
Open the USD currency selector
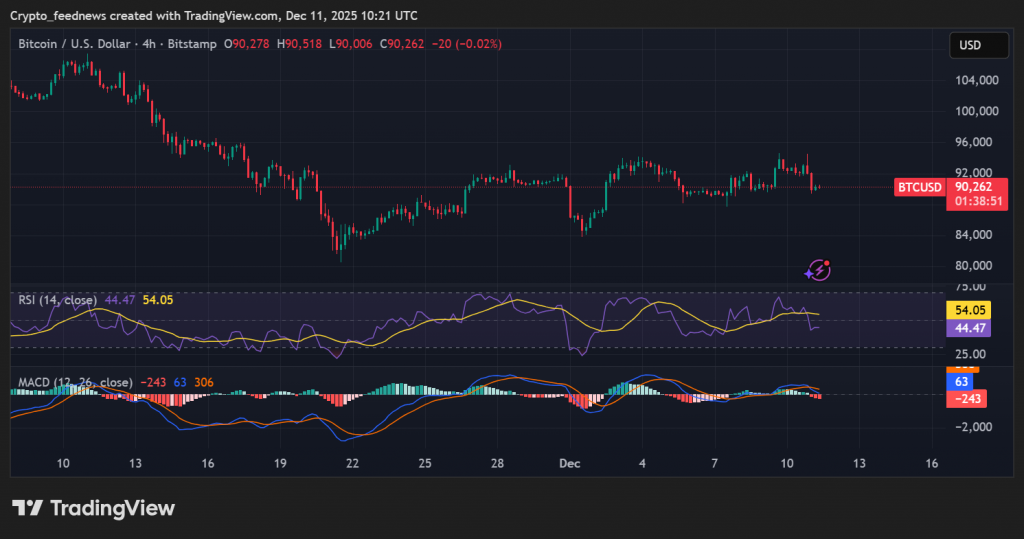point(978,45)
